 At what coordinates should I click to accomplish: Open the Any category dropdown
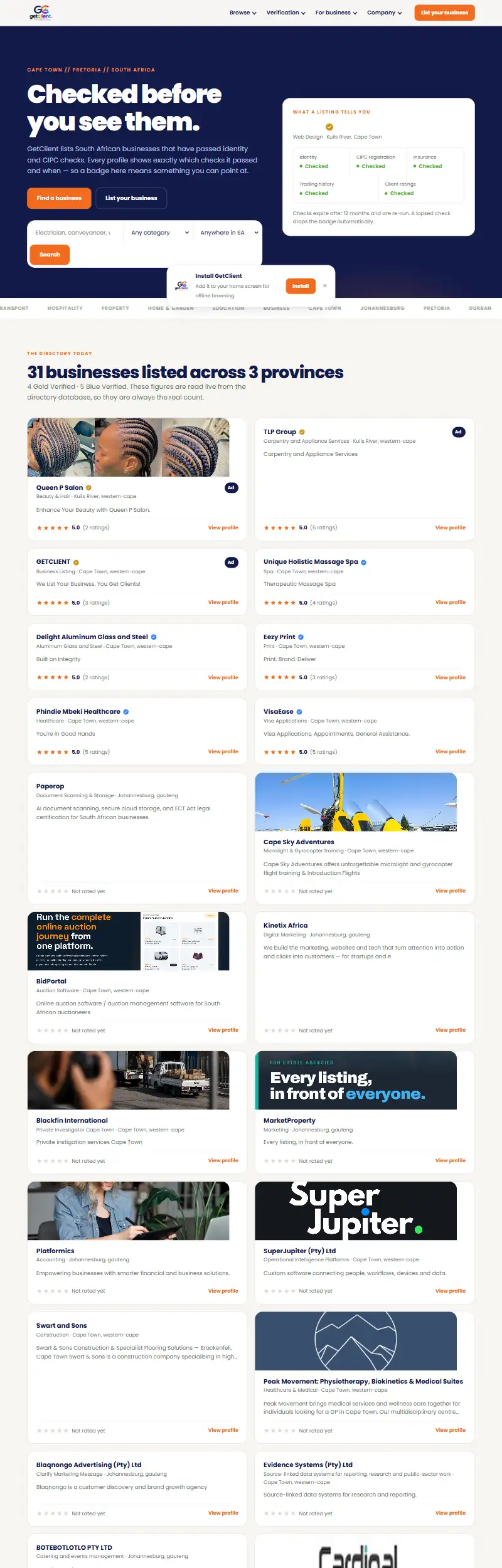pos(159,233)
